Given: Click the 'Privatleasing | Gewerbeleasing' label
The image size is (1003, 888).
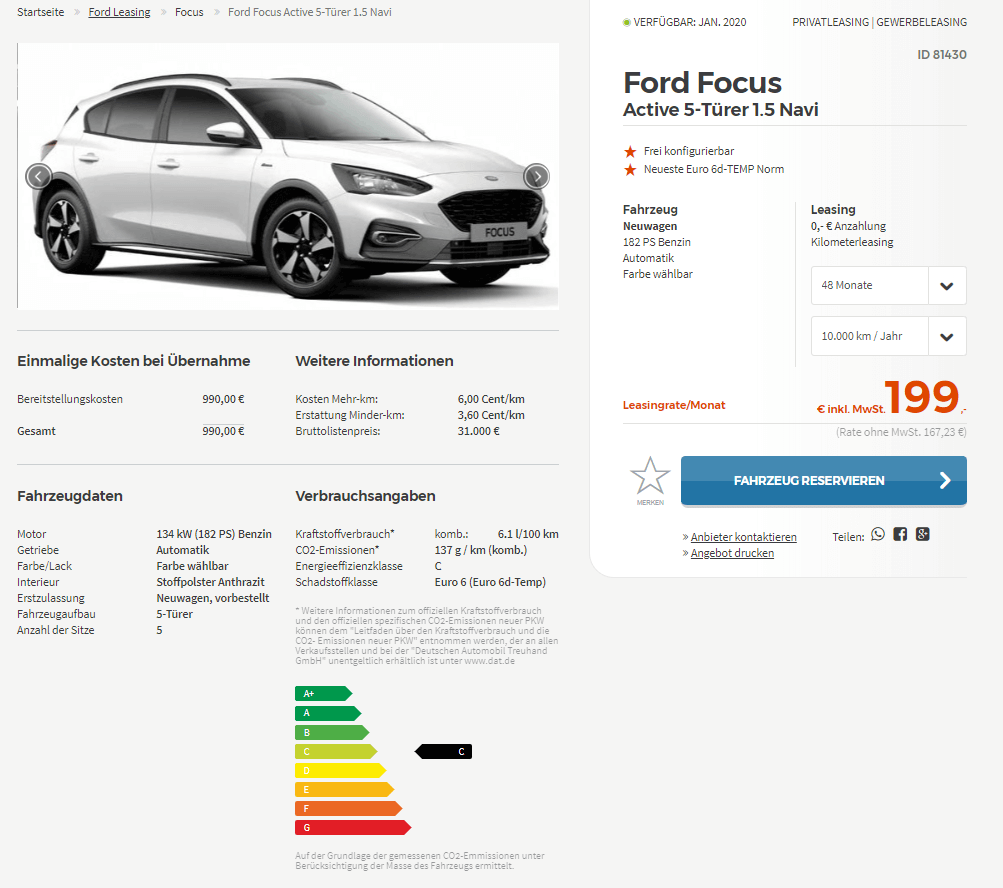Looking at the screenshot, I should coord(880,22).
